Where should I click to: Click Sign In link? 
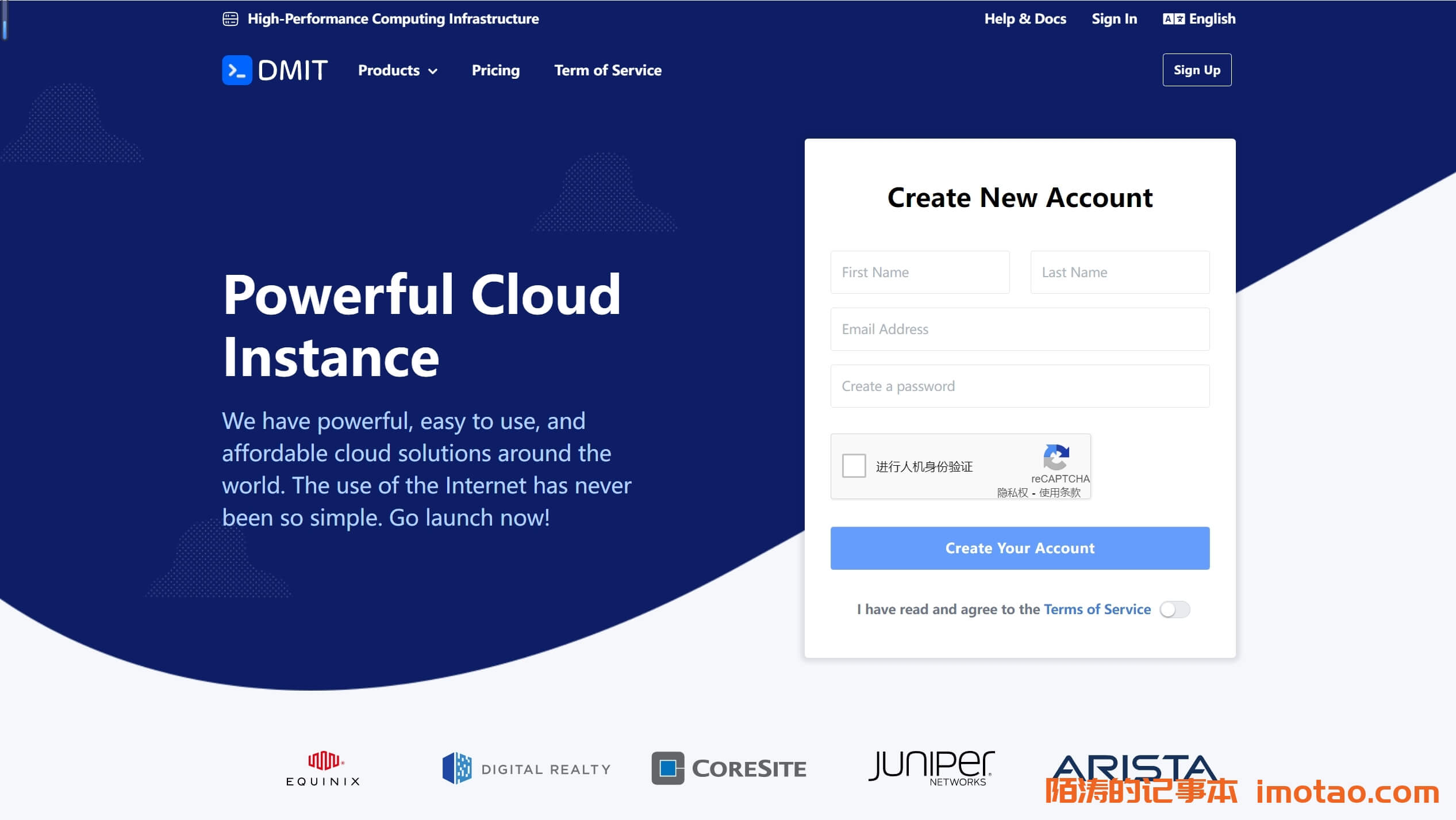point(1114,19)
